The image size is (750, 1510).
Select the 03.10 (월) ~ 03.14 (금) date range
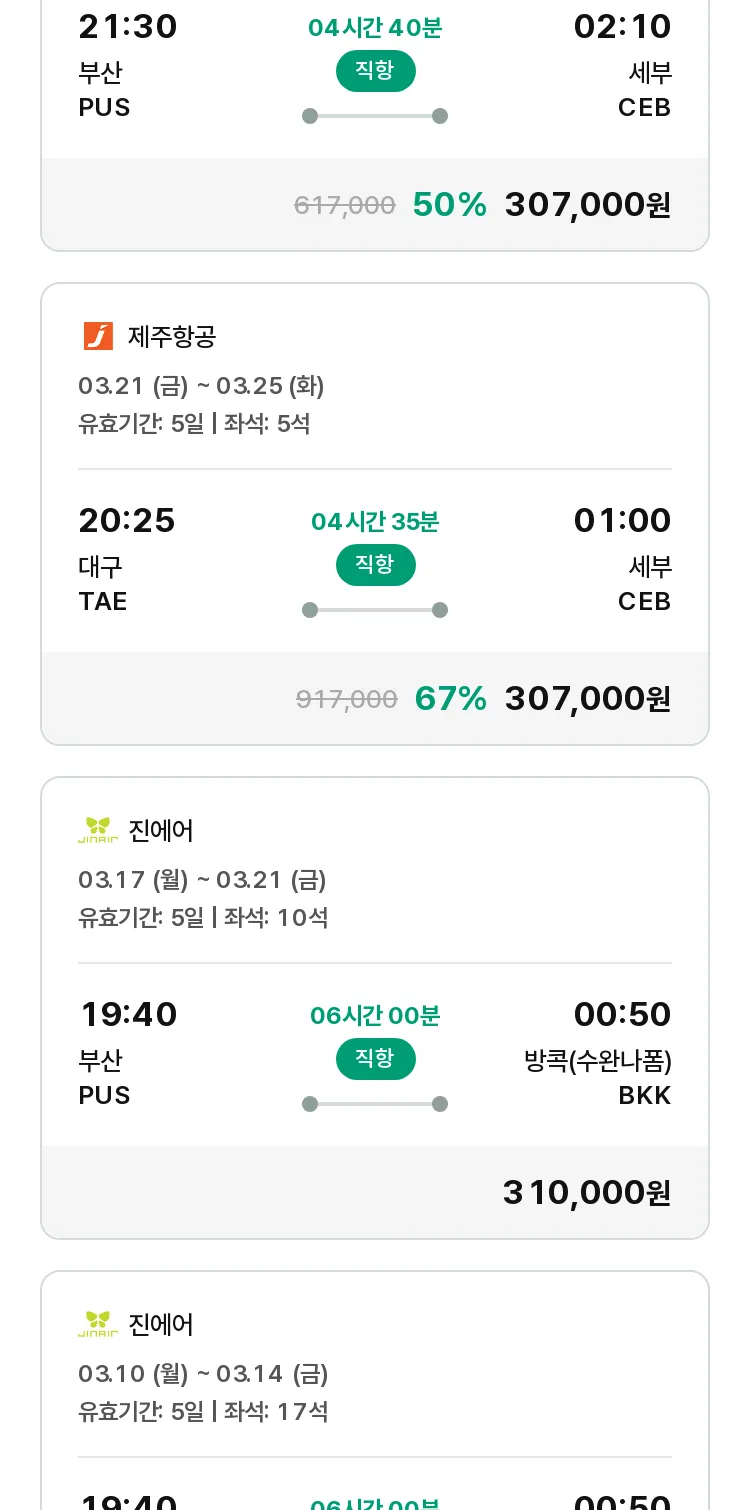pyautogui.click(x=203, y=1374)
